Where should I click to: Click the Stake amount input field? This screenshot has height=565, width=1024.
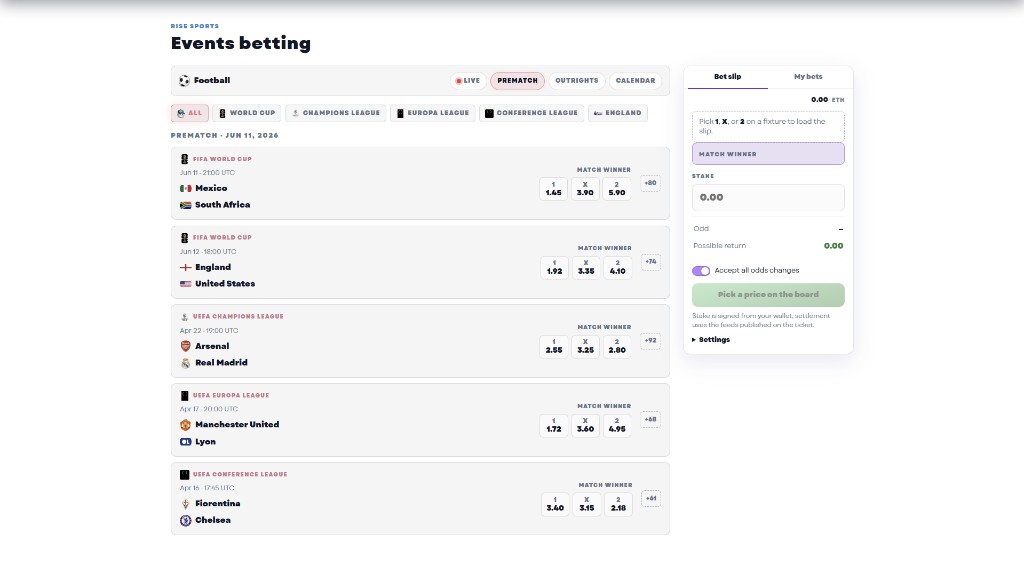click(x=768, y=198)
